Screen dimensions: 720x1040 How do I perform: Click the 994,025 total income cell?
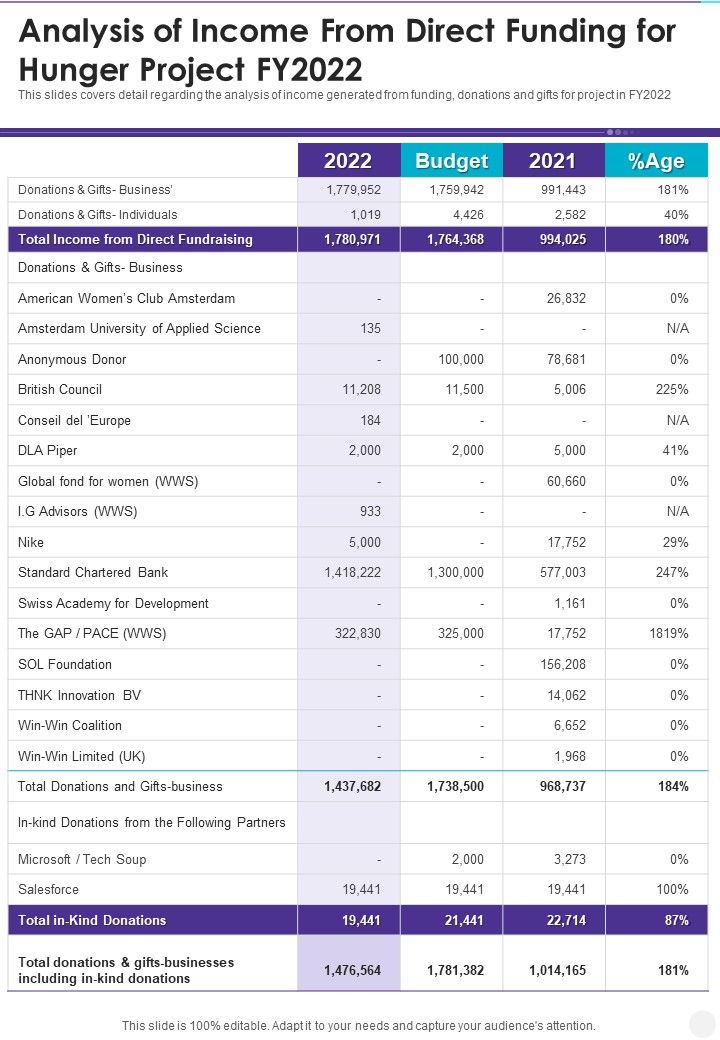[x=562, y=239]
